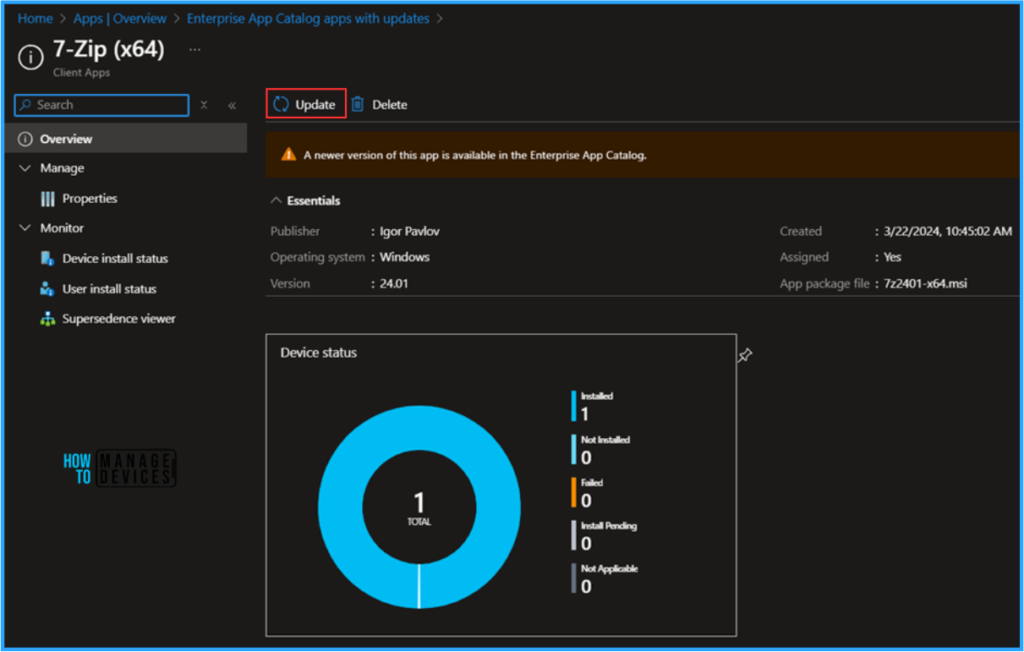Collapse the sidebar with double chevron
Screen dimensions: 1024x652
(x=232, y=105)
